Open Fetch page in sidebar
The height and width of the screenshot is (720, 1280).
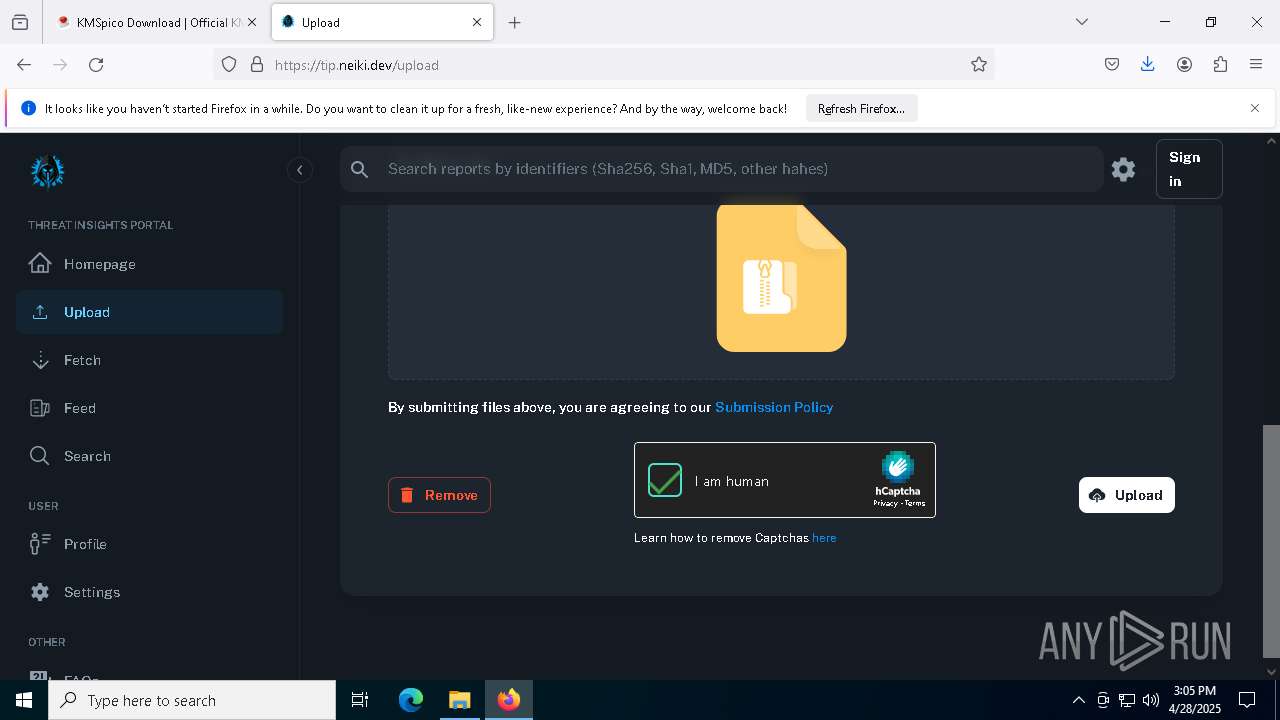[149, 360]
